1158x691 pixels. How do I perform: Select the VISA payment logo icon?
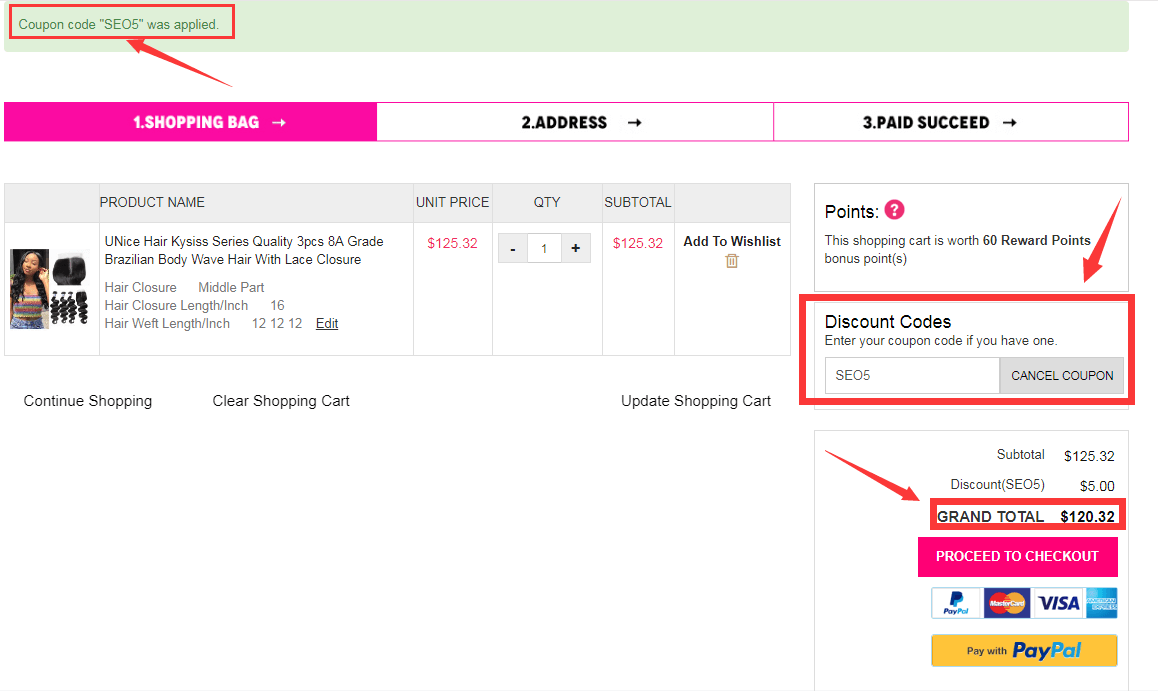click(x=1058, y=603)
